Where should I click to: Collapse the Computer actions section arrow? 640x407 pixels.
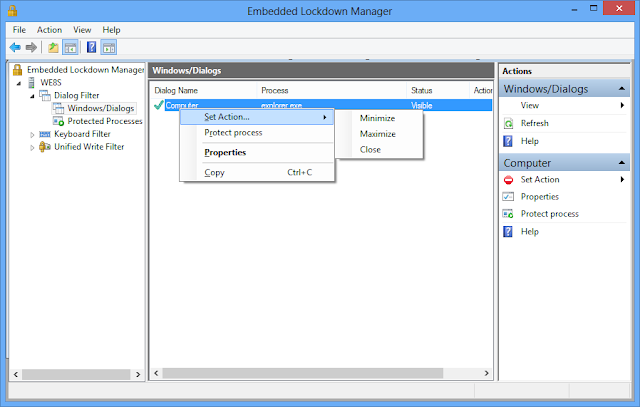(x=622, y=162)
